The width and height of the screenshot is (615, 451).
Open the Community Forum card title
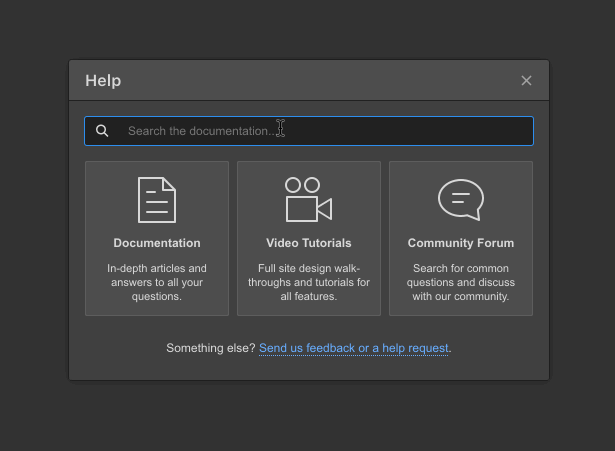(461, 243)
